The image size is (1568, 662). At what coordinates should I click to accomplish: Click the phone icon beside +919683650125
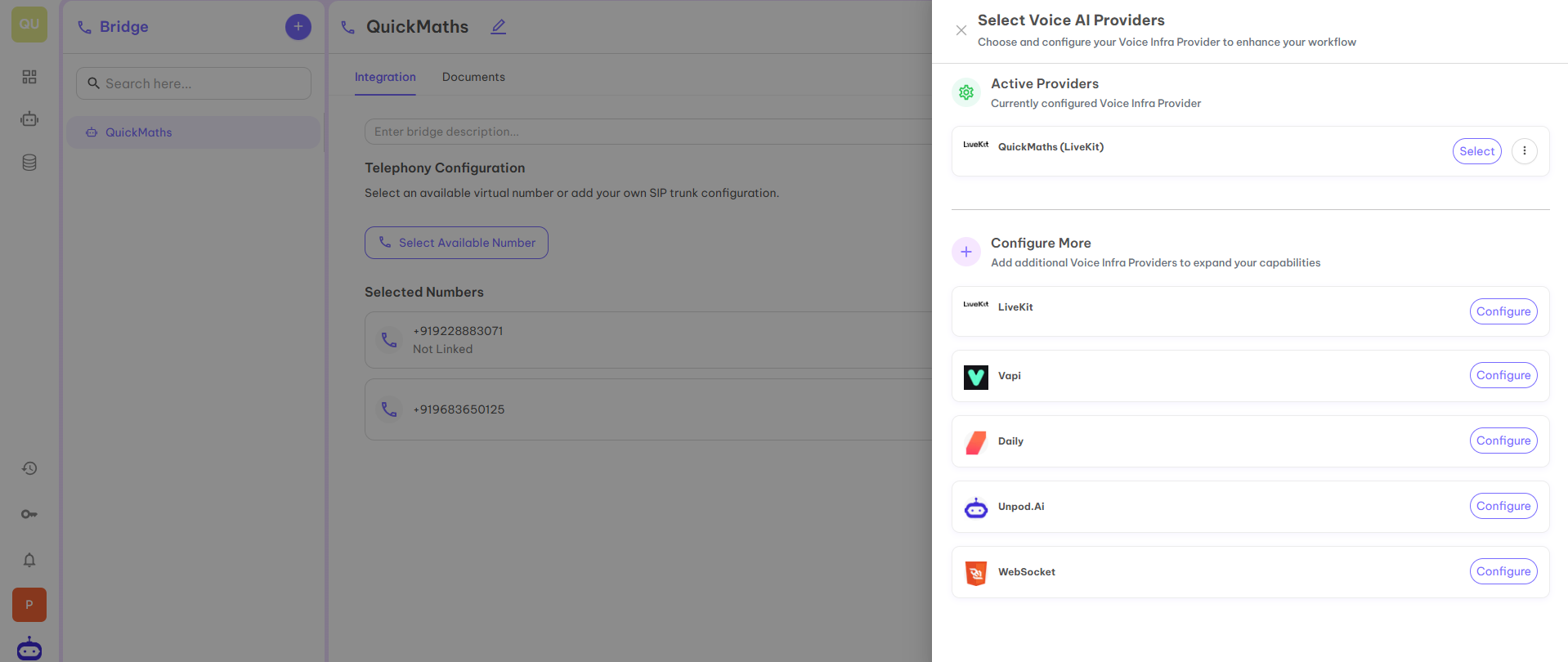click(x=389, y=409)
